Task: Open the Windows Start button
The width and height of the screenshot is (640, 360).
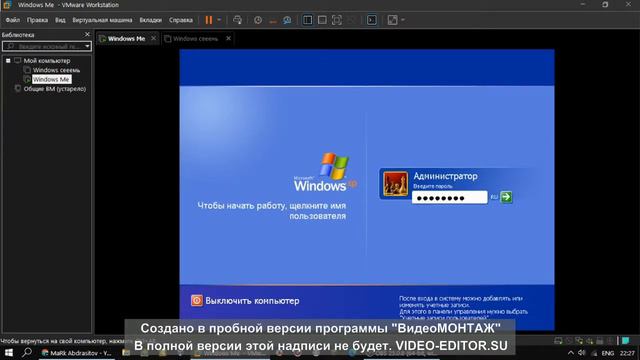Action: pyautogui.click(x=9, y=353)
